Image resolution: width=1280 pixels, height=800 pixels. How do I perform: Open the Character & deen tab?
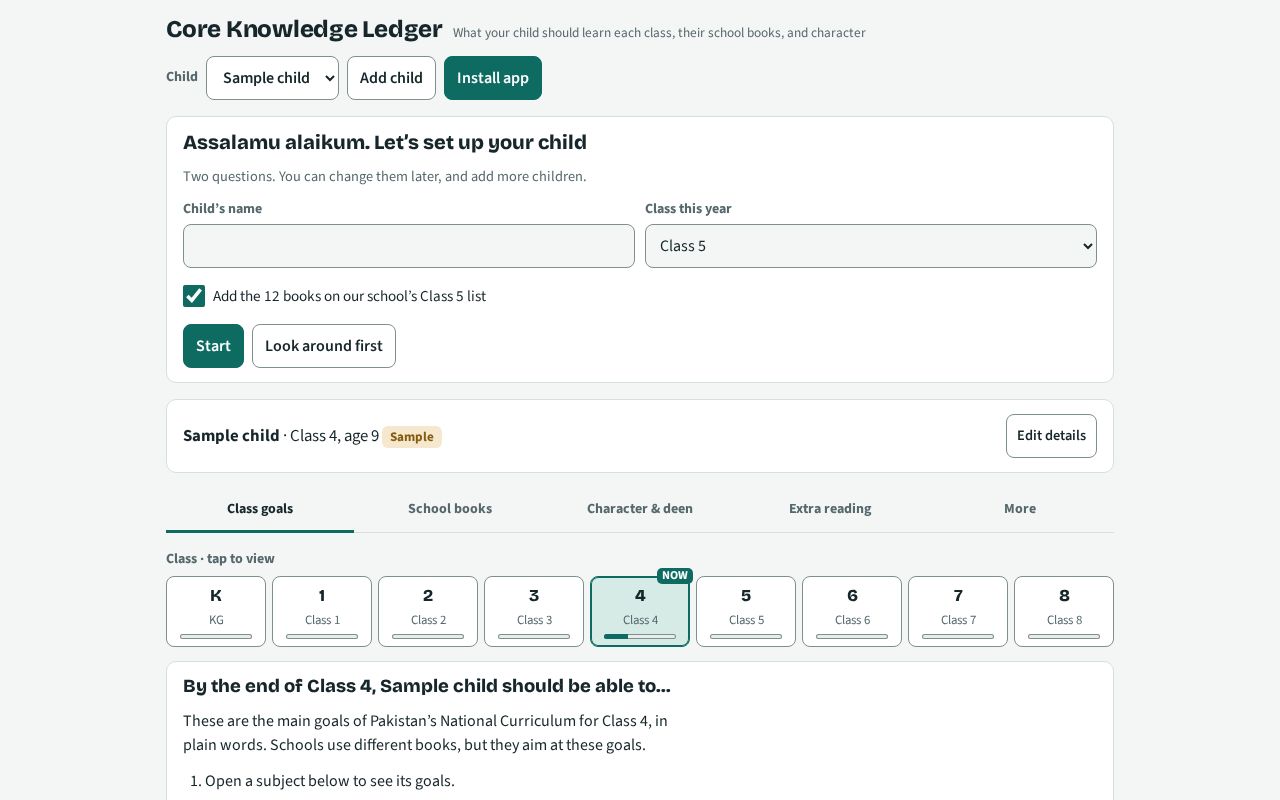tap(640, 508)
